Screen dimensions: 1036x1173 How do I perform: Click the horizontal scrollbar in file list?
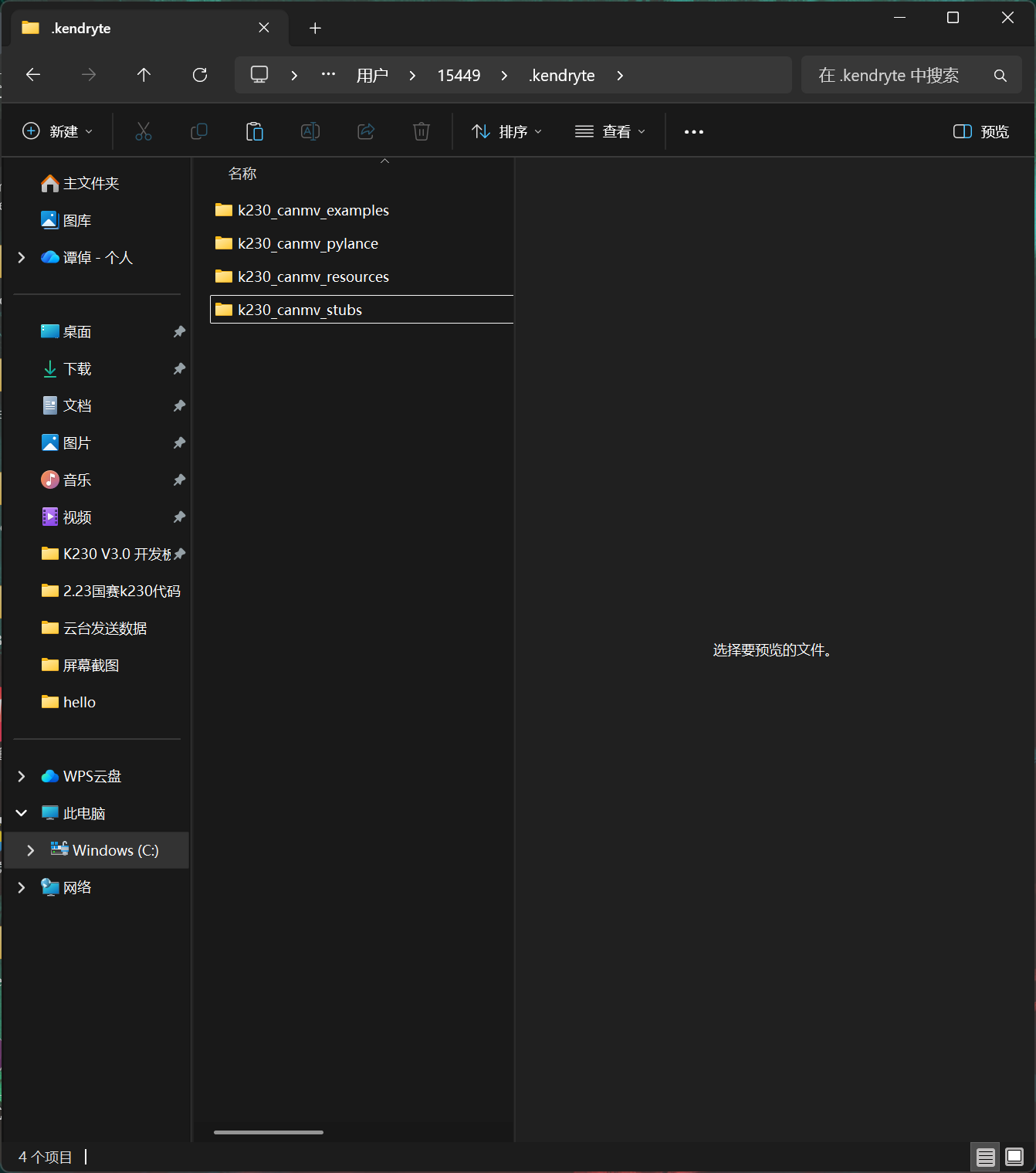pyautogui.click(x=269, y=1132)
